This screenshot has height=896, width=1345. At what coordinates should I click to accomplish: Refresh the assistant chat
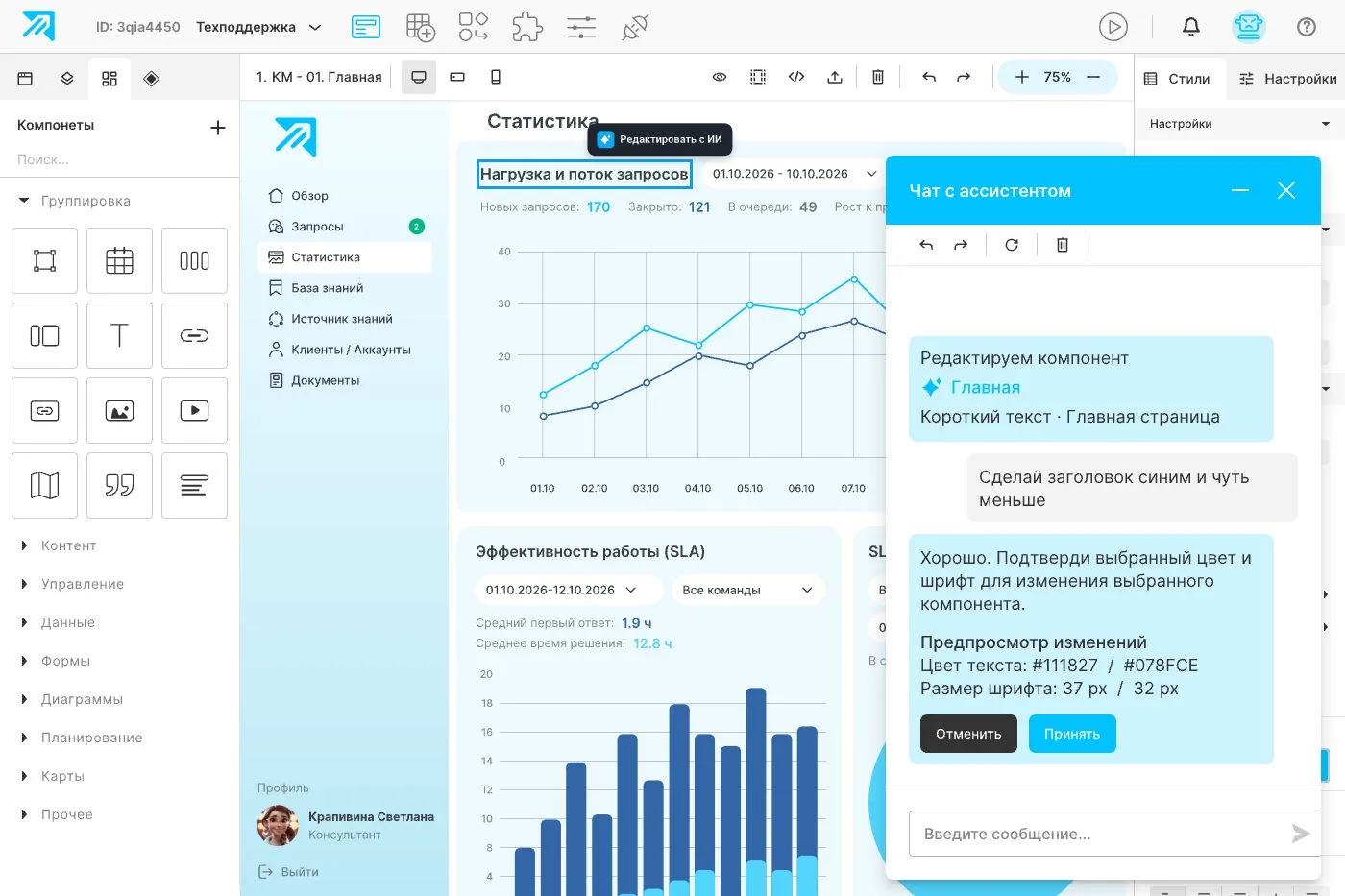click(x=1012, y=245)
